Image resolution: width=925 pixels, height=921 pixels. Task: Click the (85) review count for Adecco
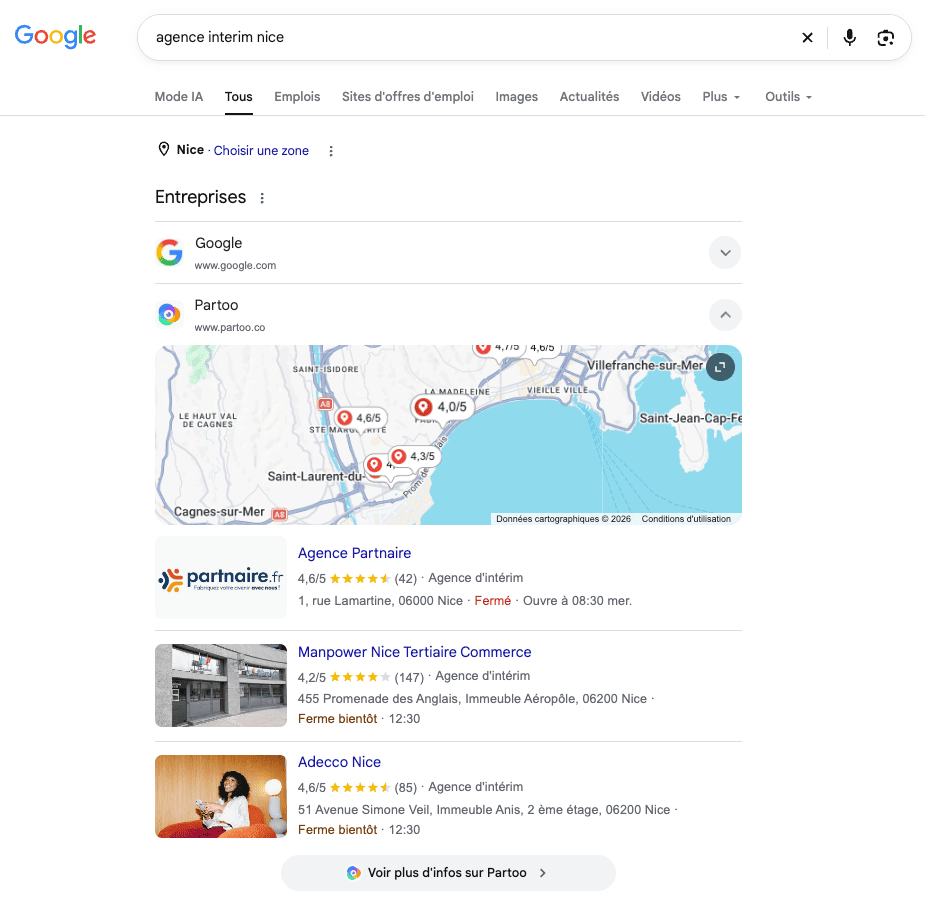coord(405,788)
